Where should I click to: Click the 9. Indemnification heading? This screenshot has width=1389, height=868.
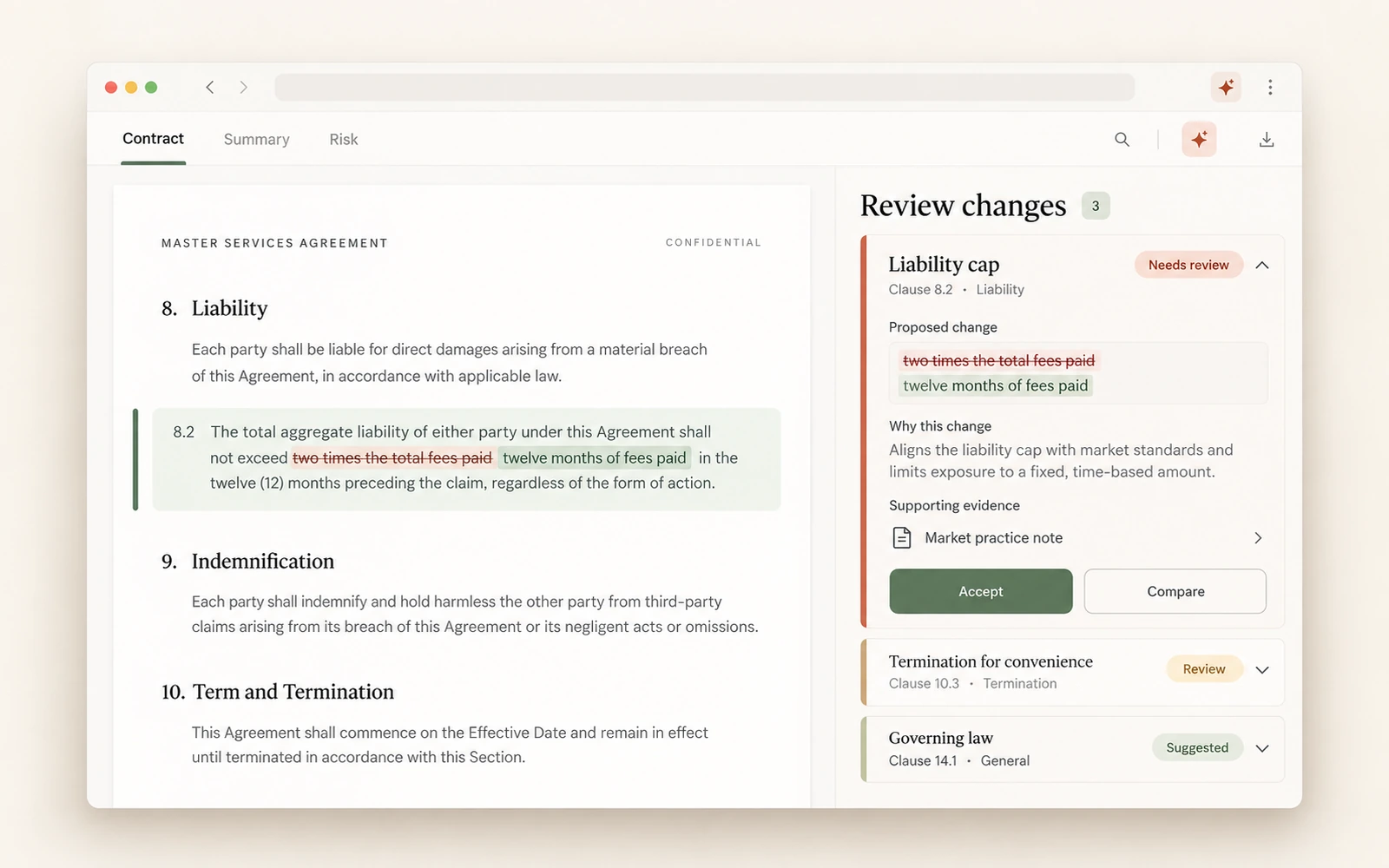point(247,562)
